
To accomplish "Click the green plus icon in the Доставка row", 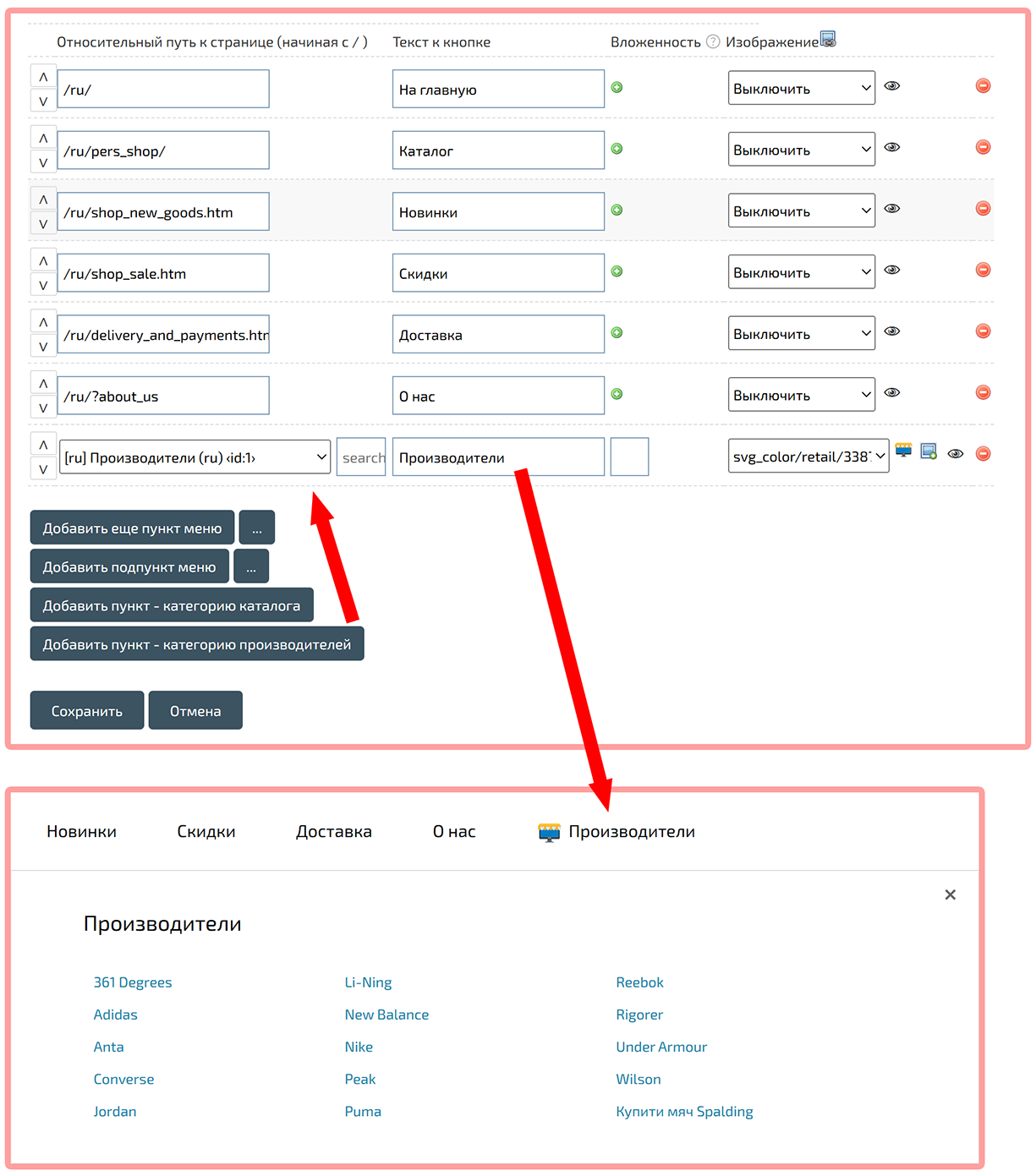I will (x=617, y=333).
